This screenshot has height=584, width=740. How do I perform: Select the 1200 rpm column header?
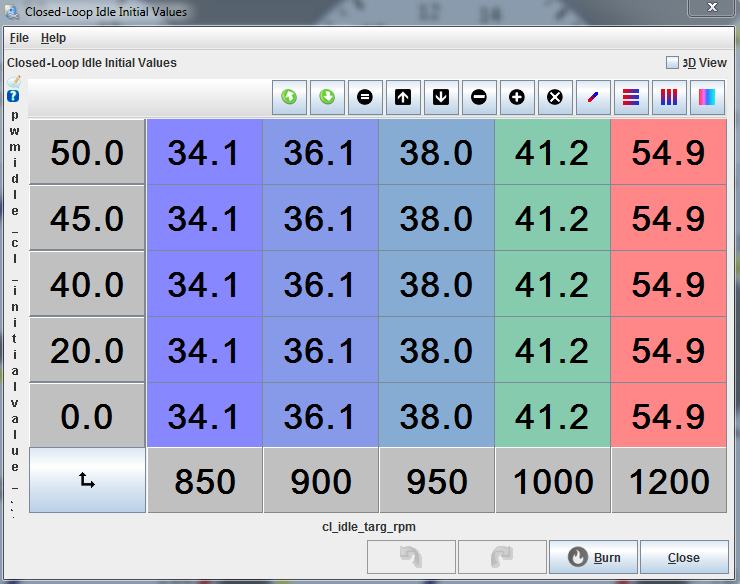pos(669,480)
